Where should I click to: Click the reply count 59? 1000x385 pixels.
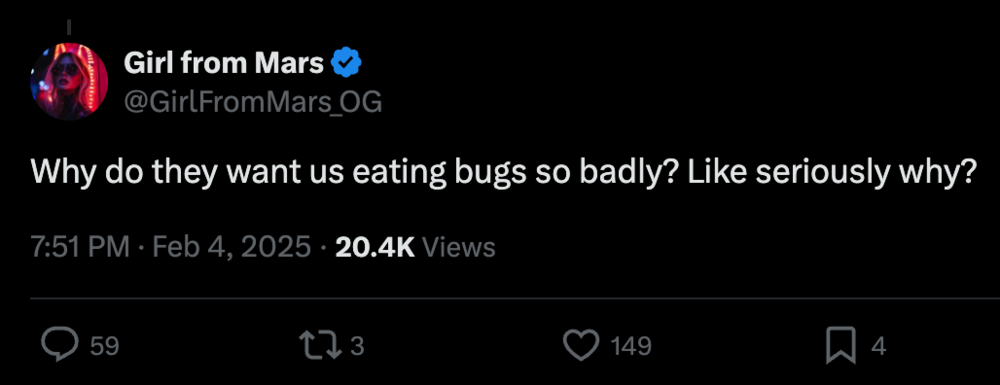click(x=105, y=347)
